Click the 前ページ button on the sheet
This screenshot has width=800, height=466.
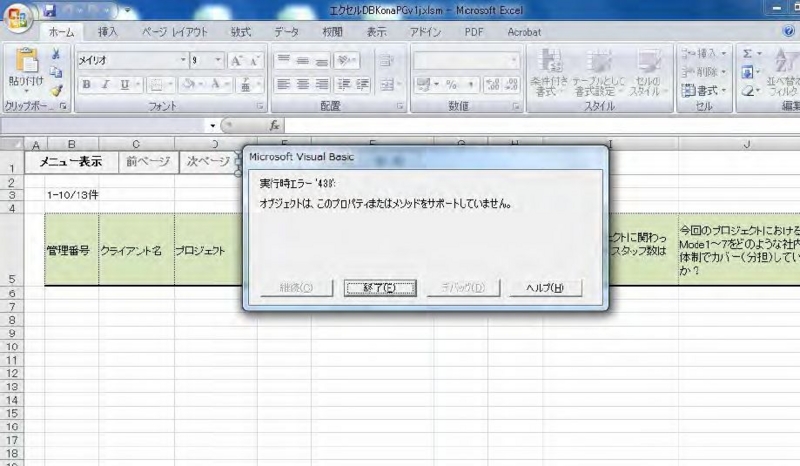tap(148, 162)
